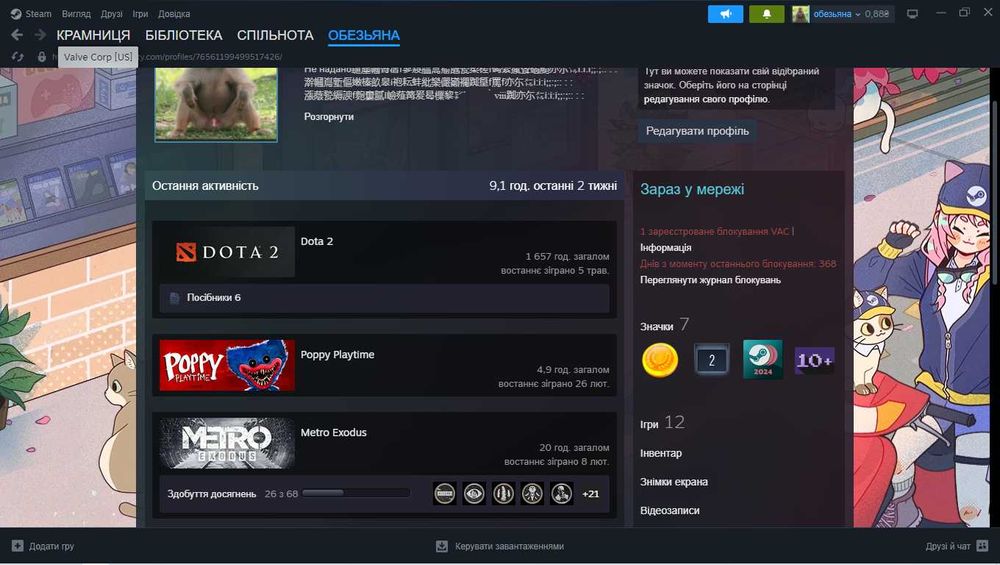The height and width of the screenshot is (565, 1000).
Task: Click the page vertical scrollbar
Action: pyautogui.click(x=996, y=191)
